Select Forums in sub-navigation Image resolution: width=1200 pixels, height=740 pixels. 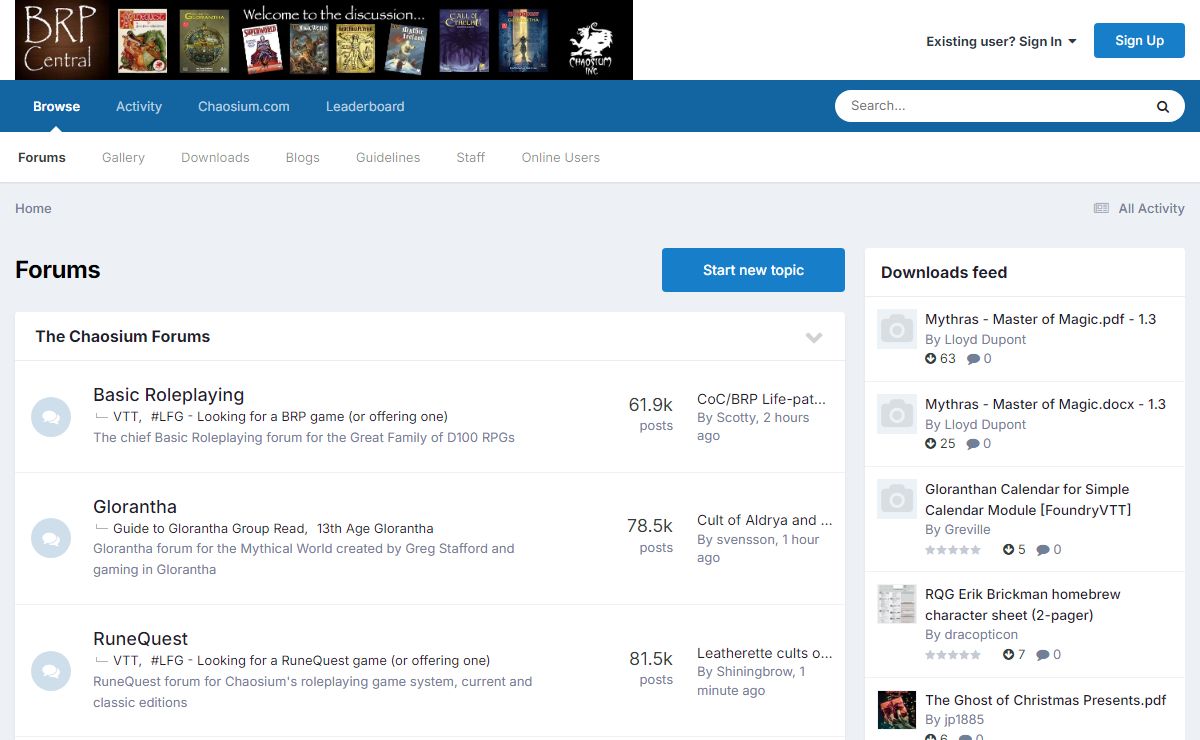[x=42, y=157]
